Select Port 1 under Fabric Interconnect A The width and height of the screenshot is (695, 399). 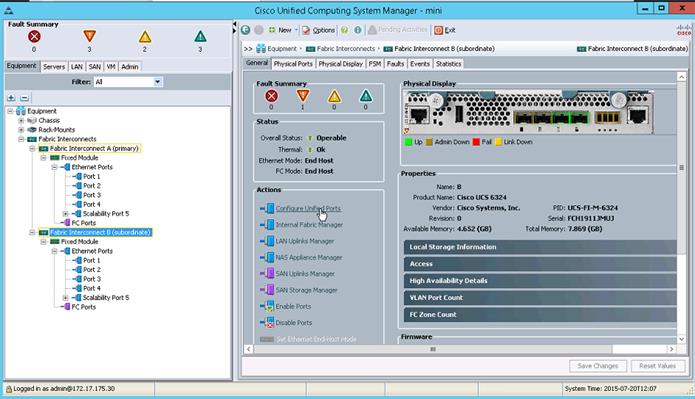(92, 176)
